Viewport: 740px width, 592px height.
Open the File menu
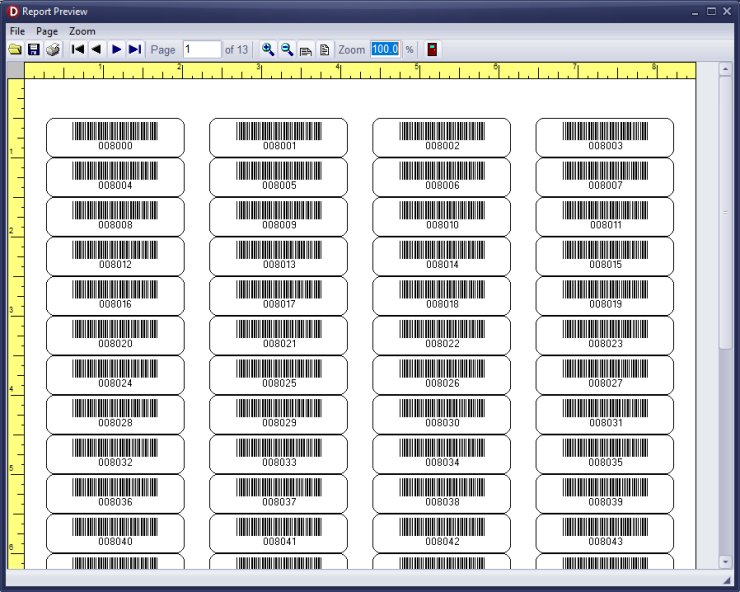[17, 31]
